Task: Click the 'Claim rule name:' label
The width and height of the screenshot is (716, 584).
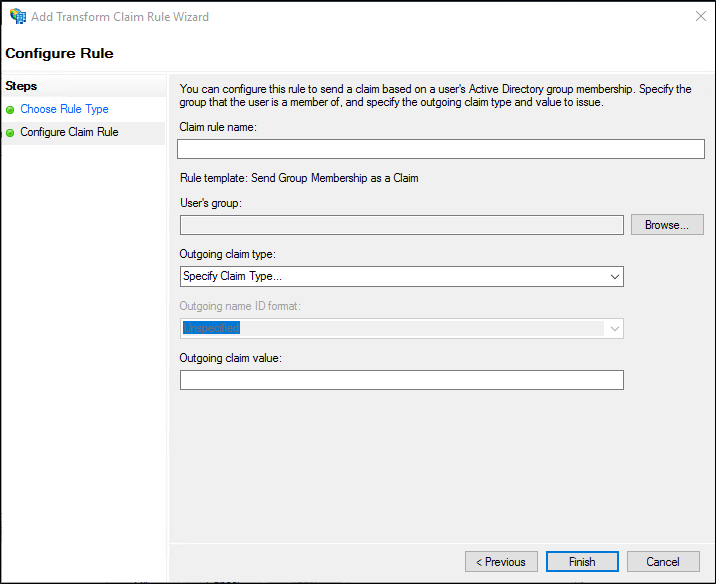Action: point(218,127)
